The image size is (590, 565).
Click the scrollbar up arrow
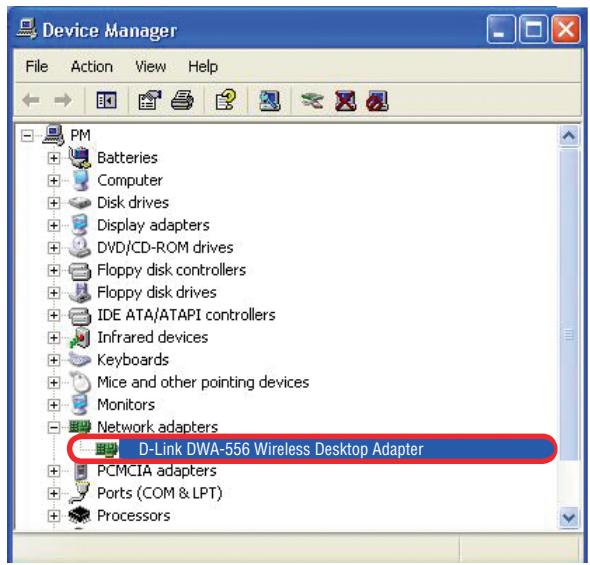569,135
